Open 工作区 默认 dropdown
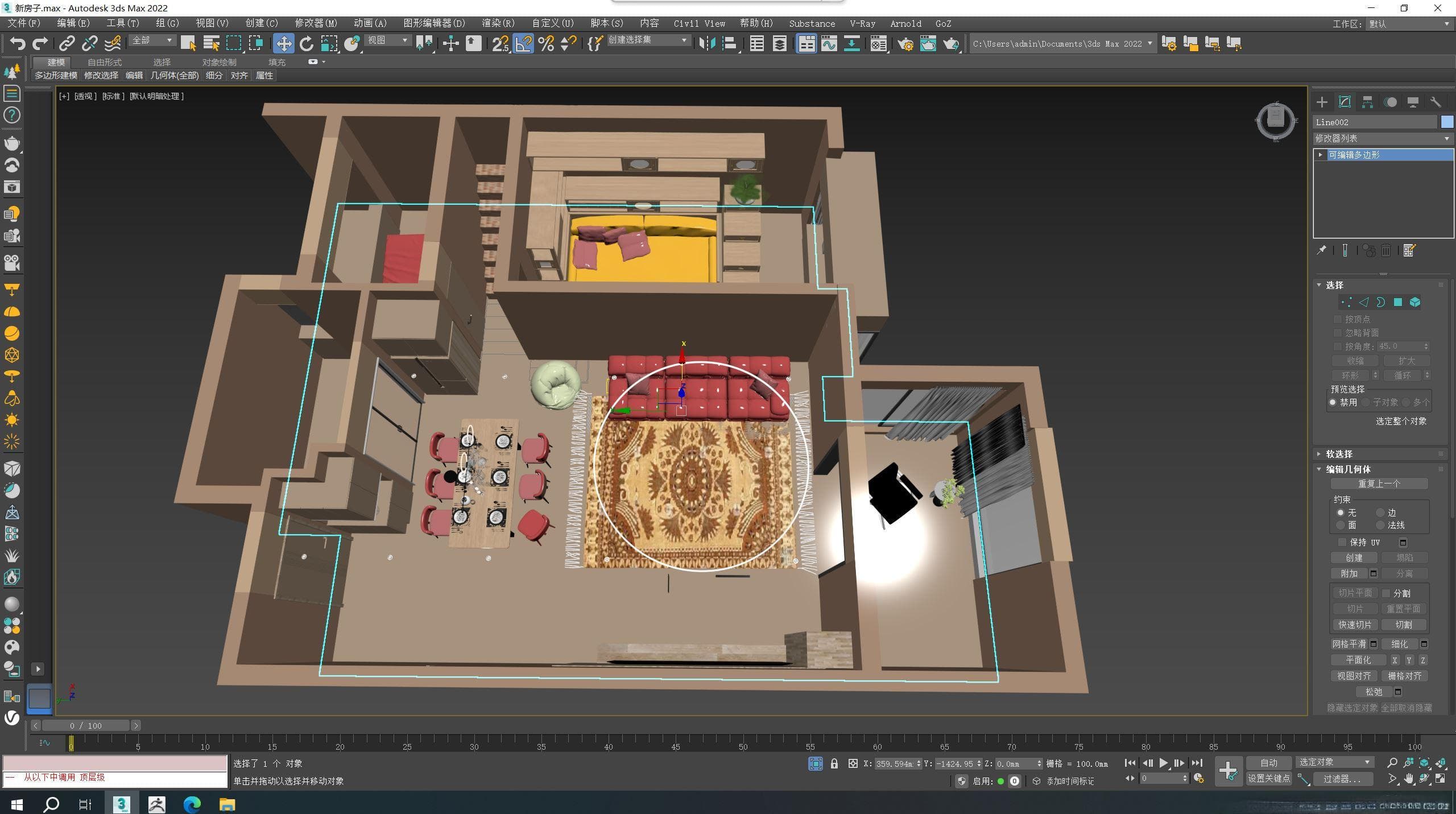 click(1409, 24)
